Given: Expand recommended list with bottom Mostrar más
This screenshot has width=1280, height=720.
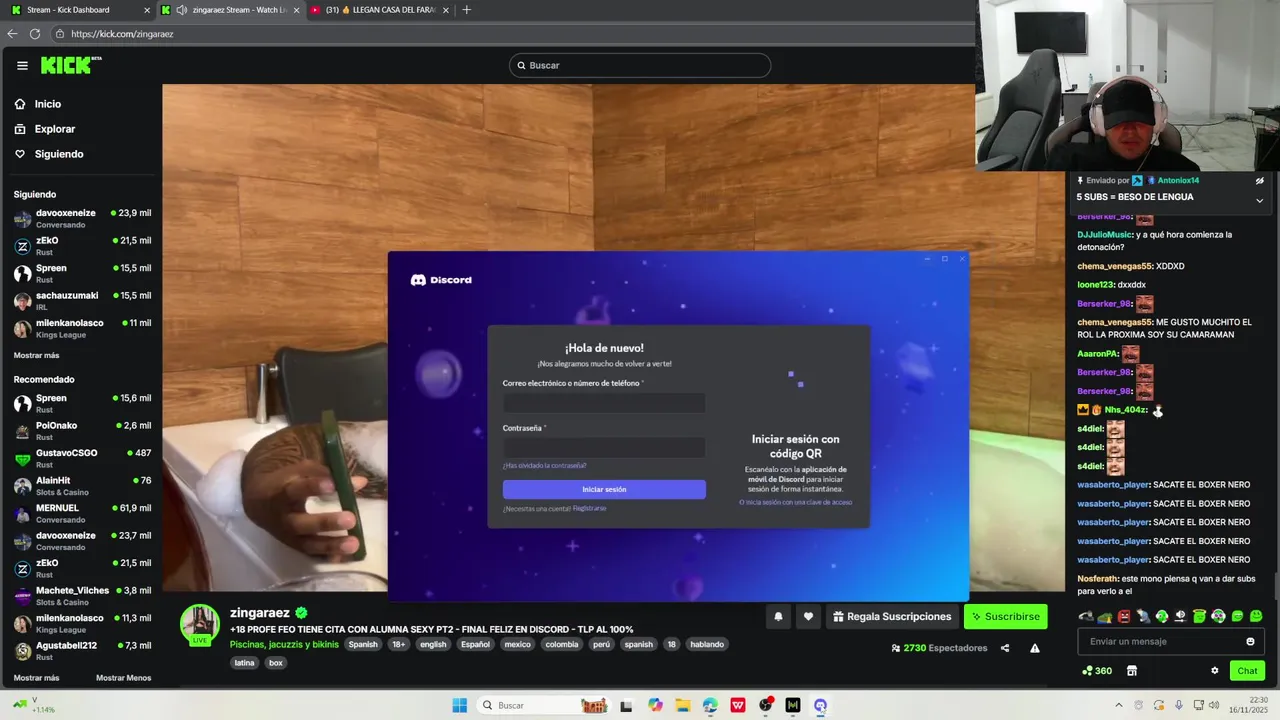Looking at the screenshot, I should click(36, 678).
